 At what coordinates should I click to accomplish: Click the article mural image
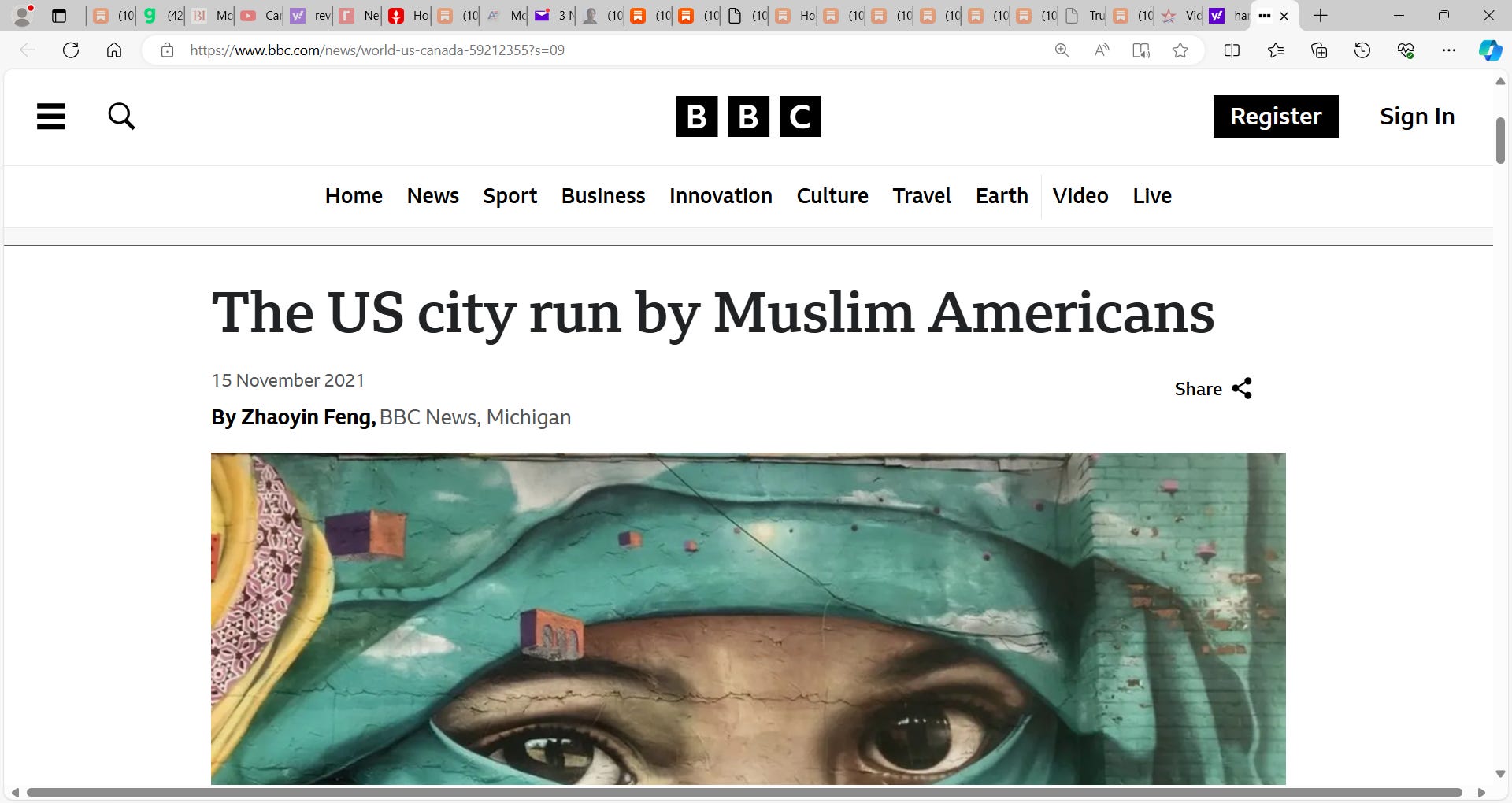pyautogui.click(x=748, y=619)
